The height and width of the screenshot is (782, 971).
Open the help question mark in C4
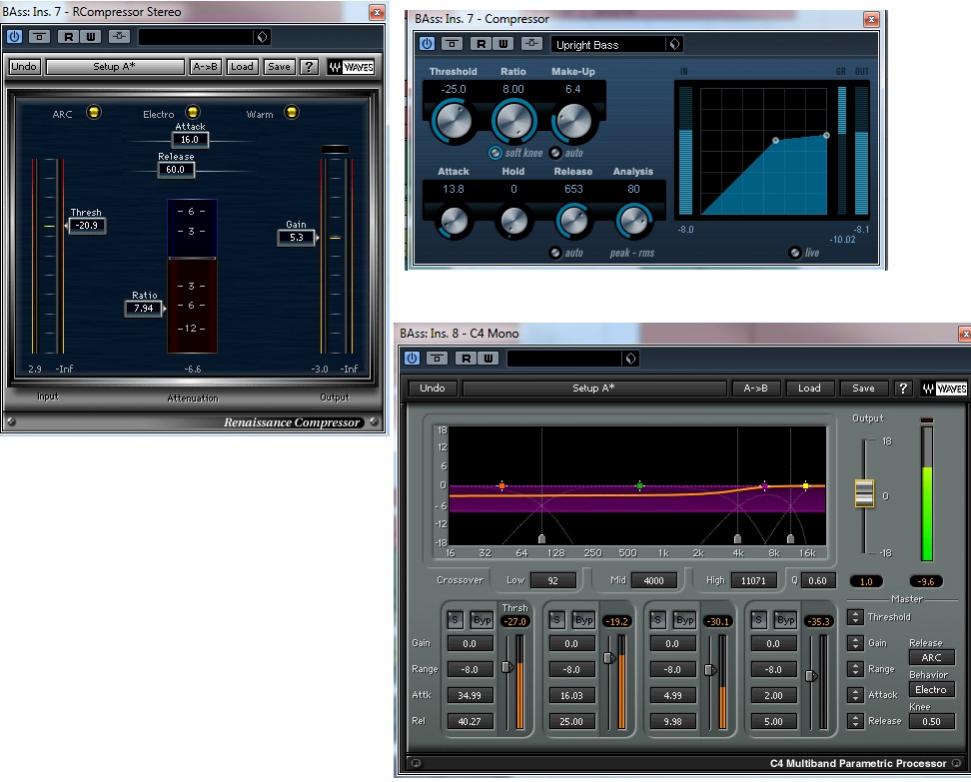[903, 388]
